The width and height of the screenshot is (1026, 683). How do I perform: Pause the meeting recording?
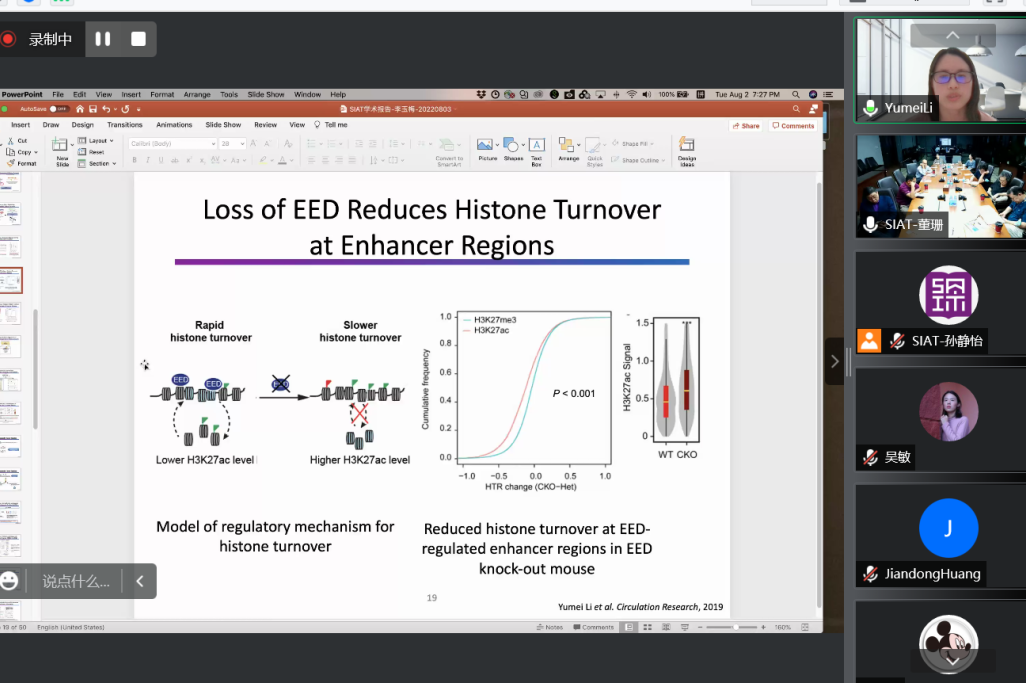point(103,39)
